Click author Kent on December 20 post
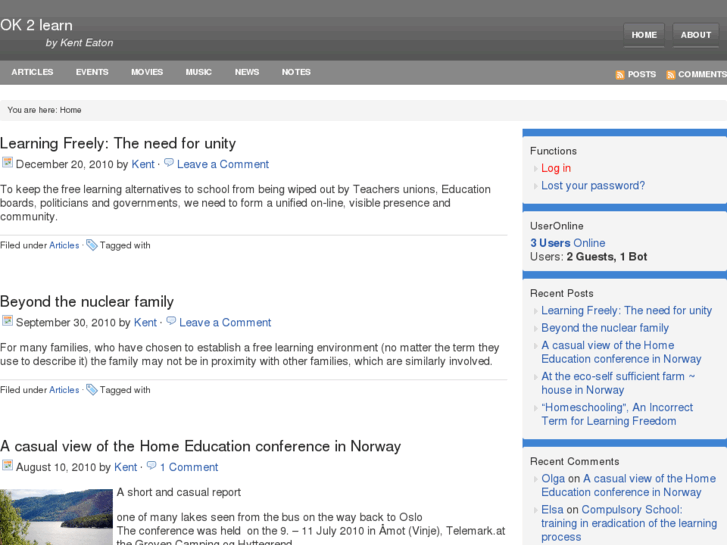Image resolution: width=727 pixels, height=545 pixels. tap(143, 164)
